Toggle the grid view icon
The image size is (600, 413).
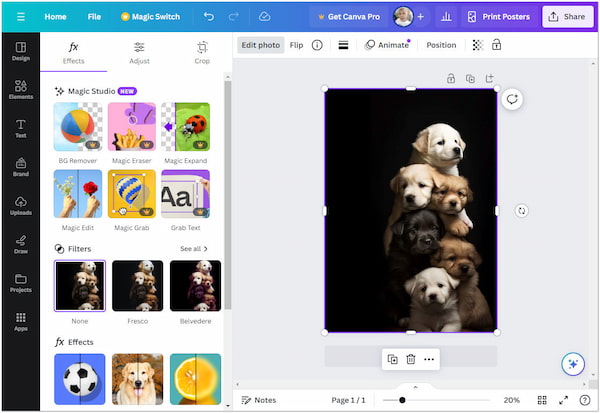point(542,400)
